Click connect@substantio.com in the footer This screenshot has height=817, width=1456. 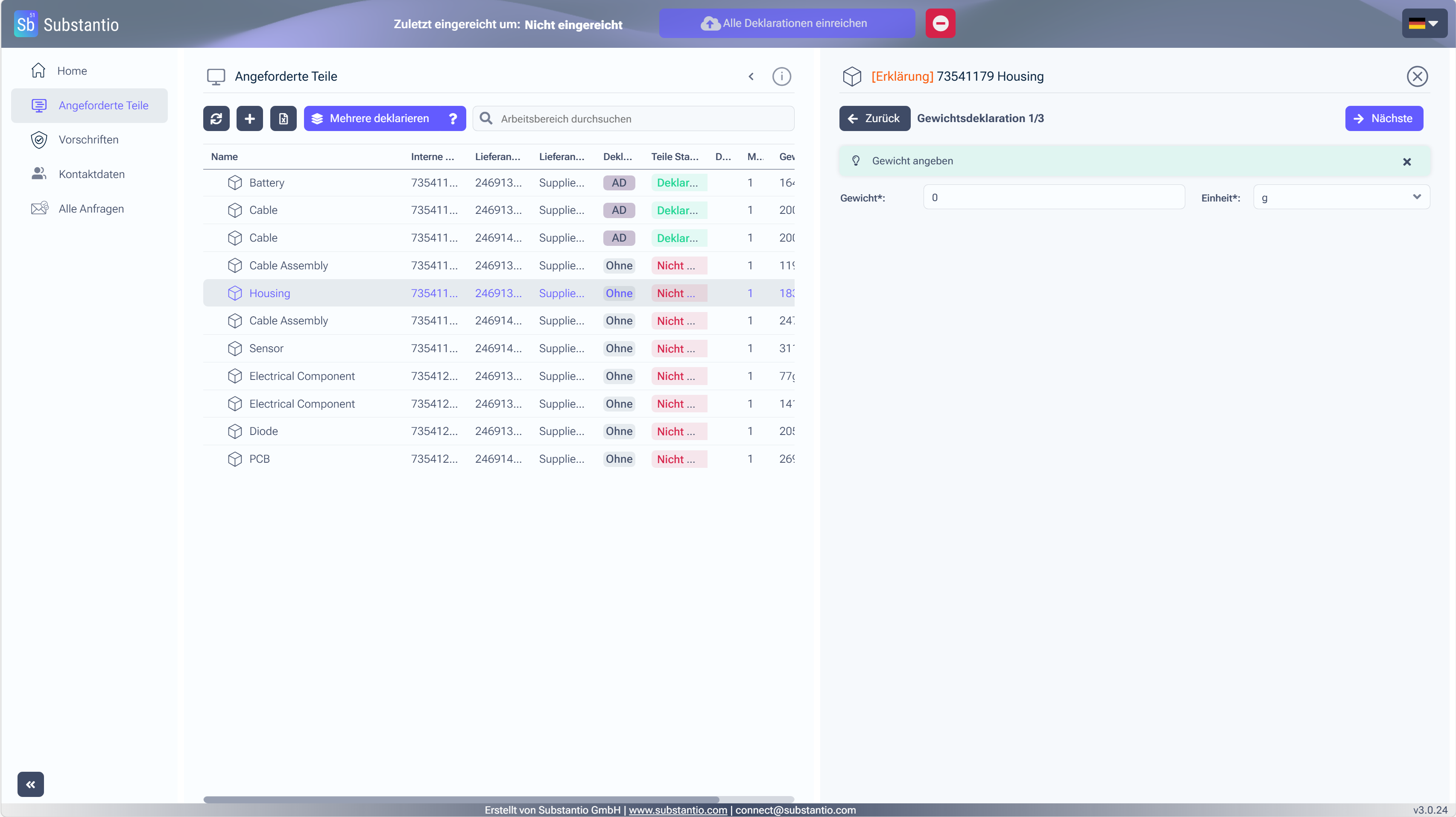(795, 810)
